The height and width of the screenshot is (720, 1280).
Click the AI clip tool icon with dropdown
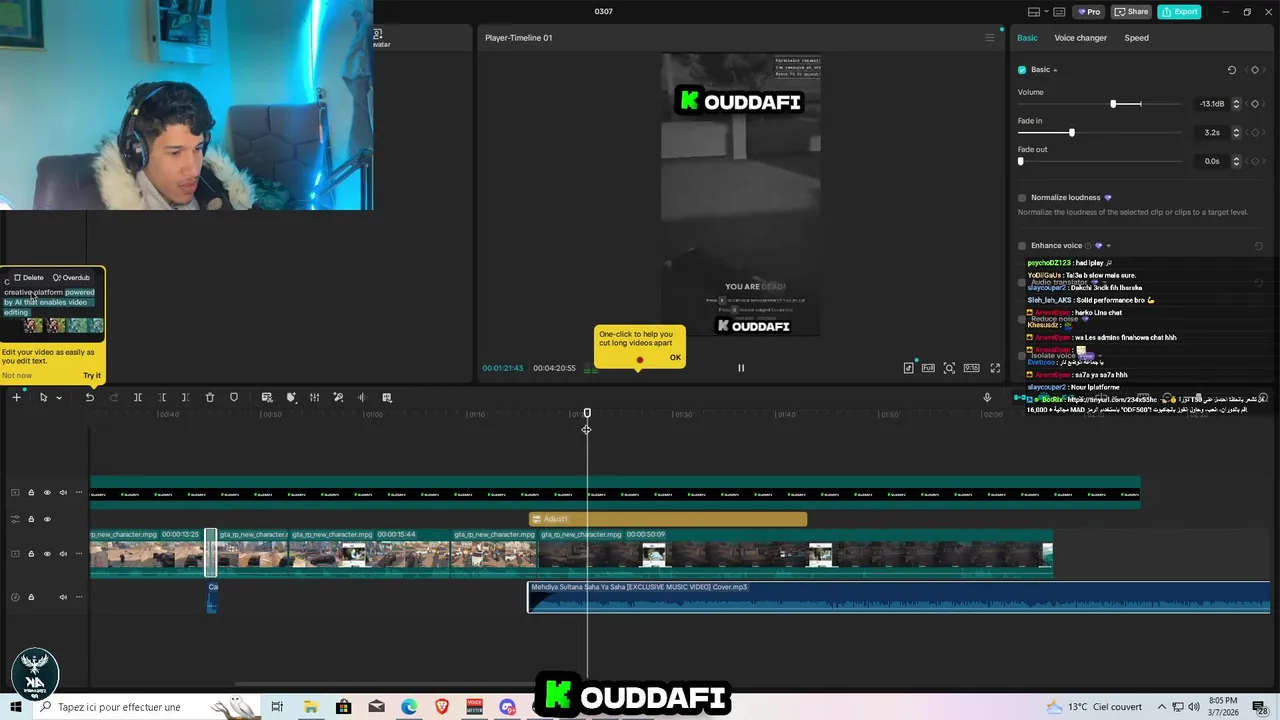291,397
